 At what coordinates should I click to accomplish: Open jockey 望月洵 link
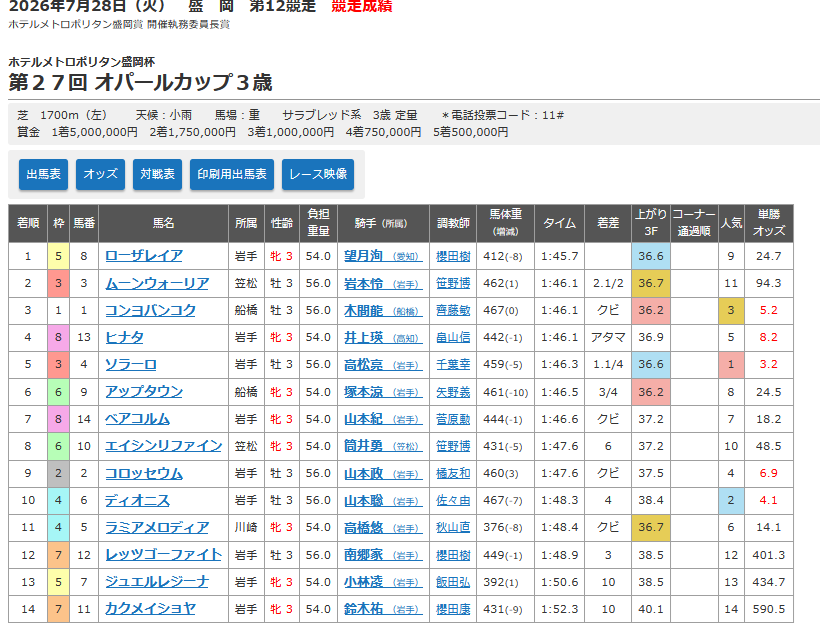tap(383, 256)
